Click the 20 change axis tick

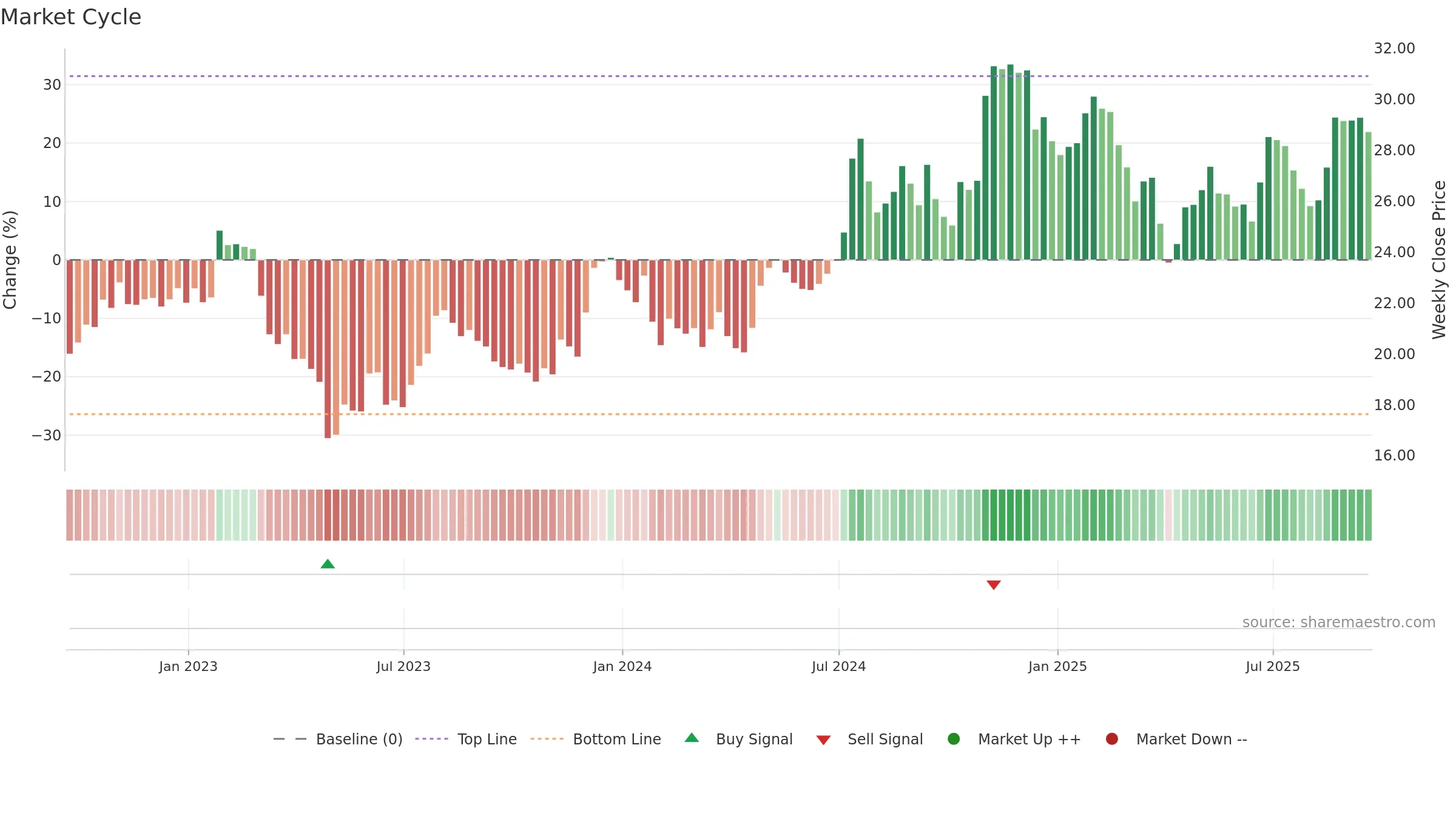52,143
